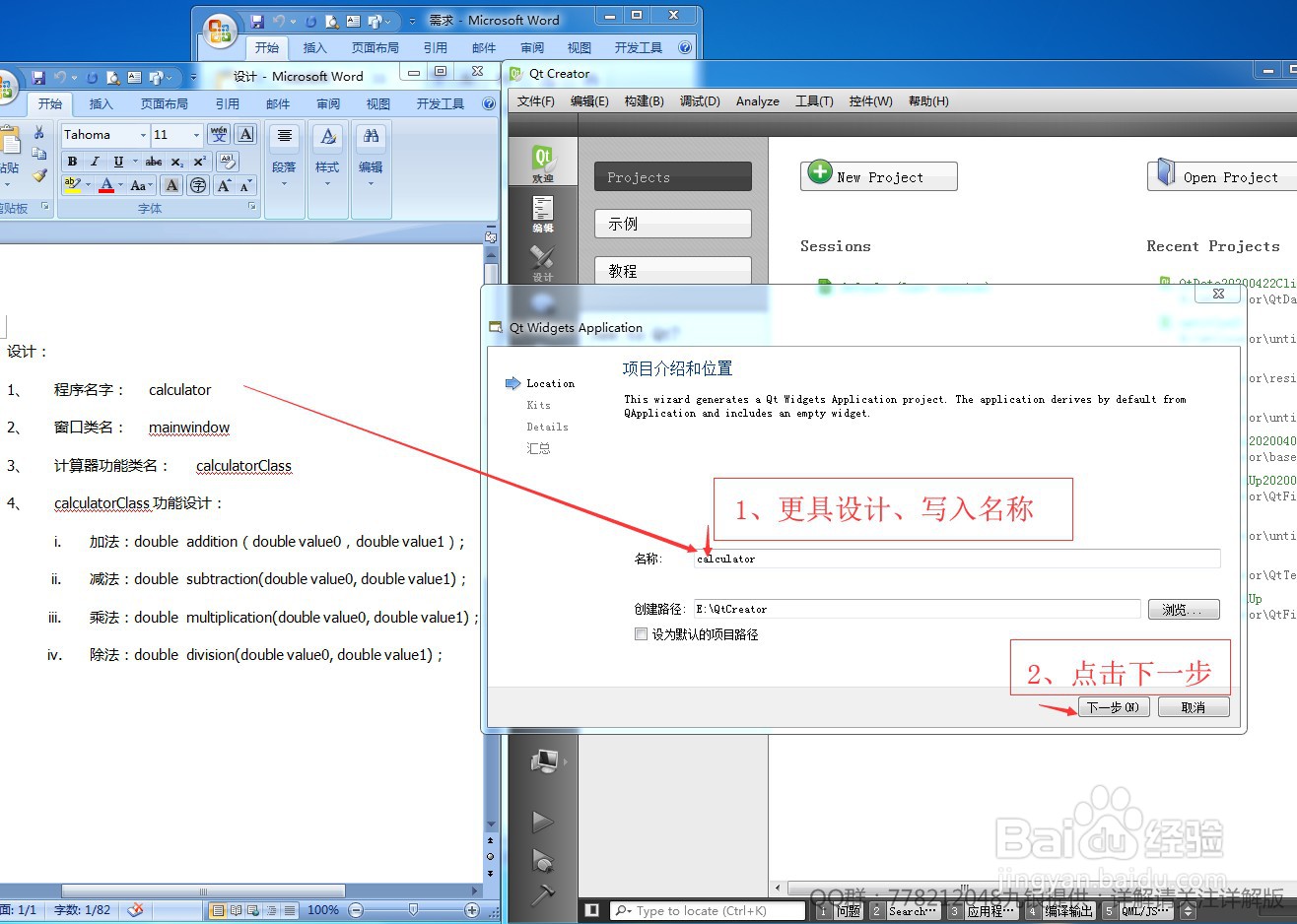Switch Word to Outline view
This screenshot has height=924, width=1297.
click(271, 910)
